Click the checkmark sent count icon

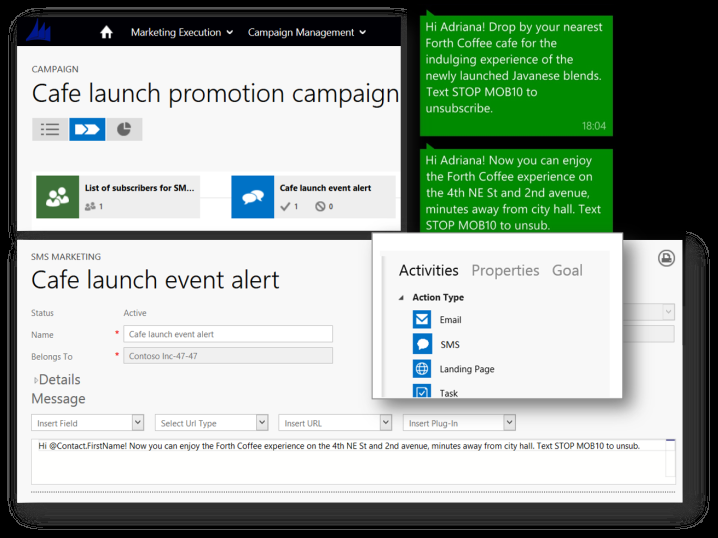coord(285,207)
